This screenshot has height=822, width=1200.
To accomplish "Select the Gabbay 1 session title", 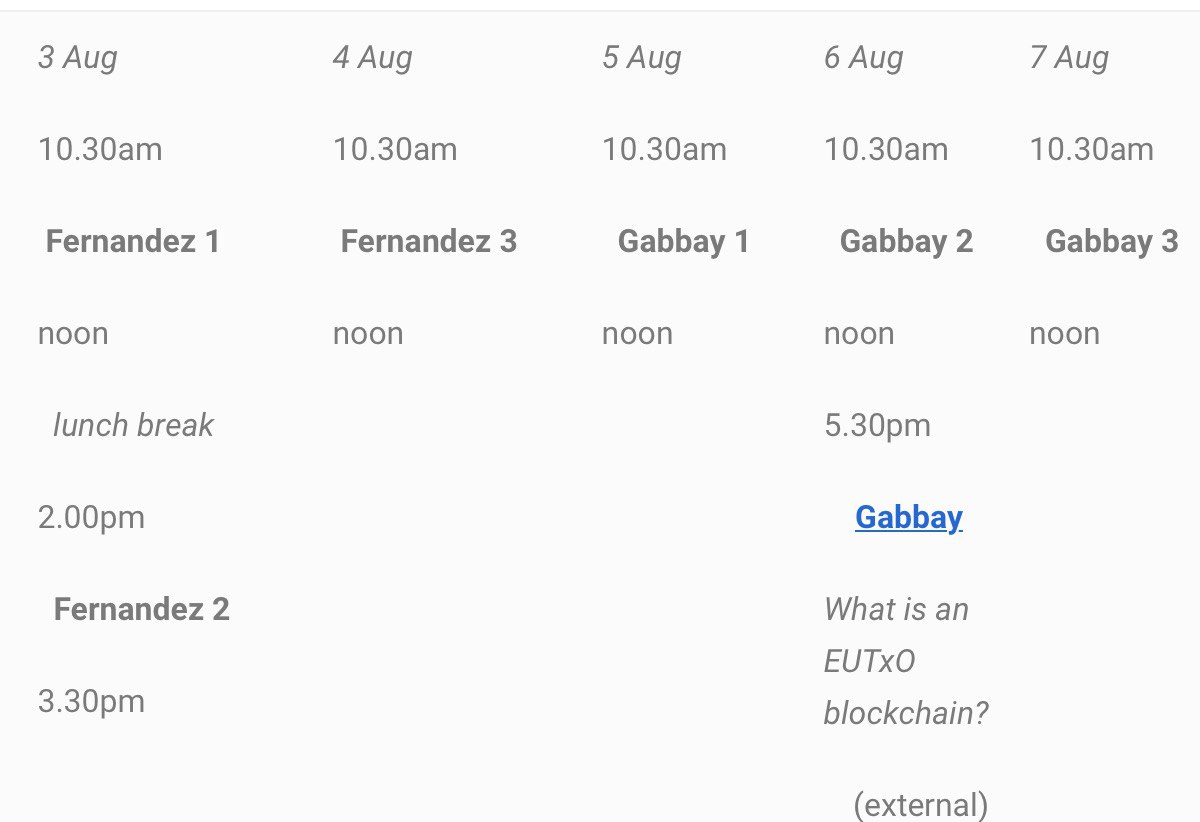I will tap(684, 241).
